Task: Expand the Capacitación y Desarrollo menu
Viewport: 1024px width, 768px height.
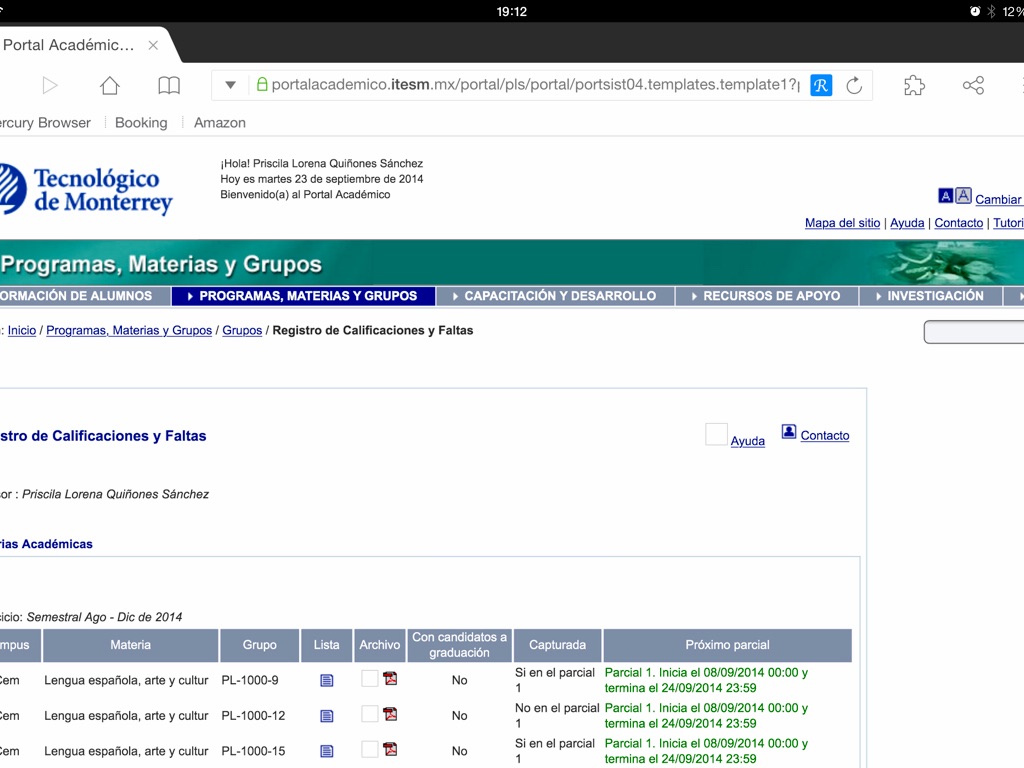Action: [x=555, y=296]
